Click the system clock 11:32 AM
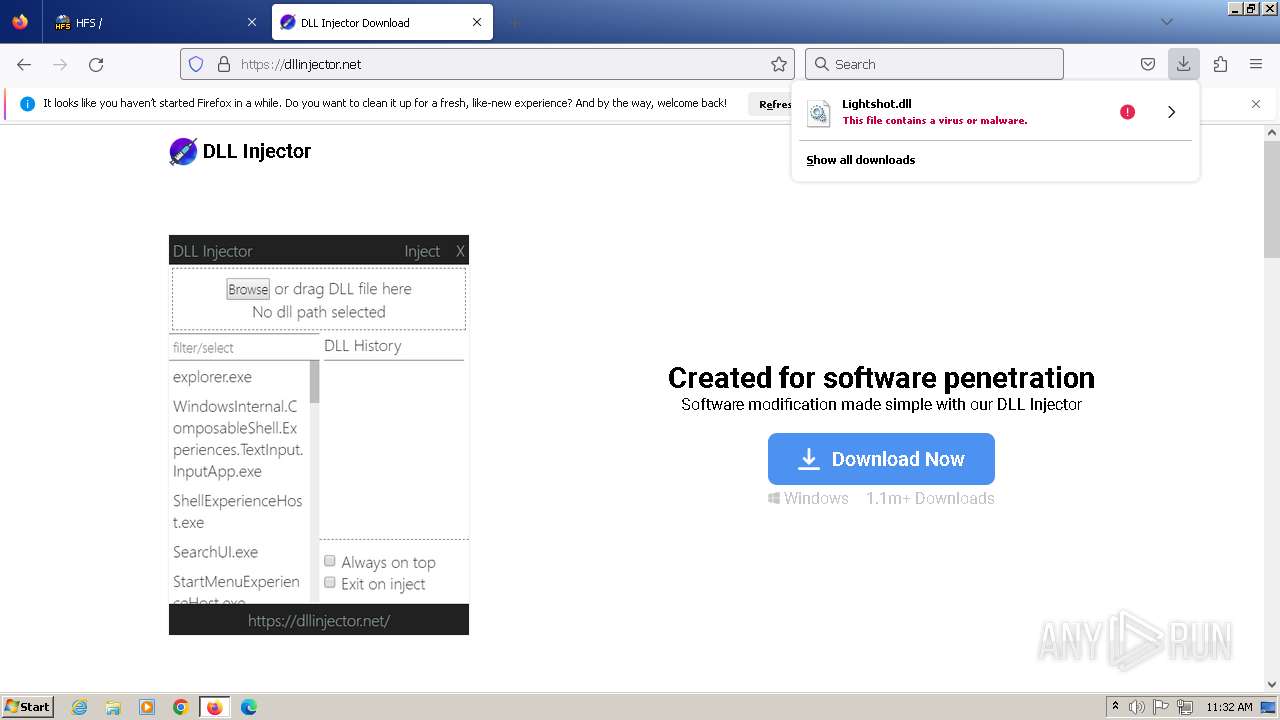Screen dimensions: 1280x720 click(x=1229, y=707)
